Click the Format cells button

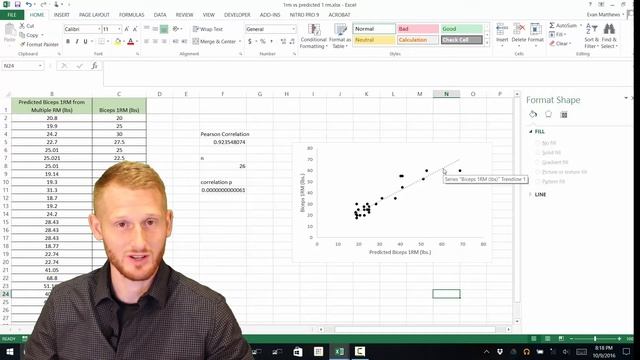pyautogui.click(x=536, y=34)
